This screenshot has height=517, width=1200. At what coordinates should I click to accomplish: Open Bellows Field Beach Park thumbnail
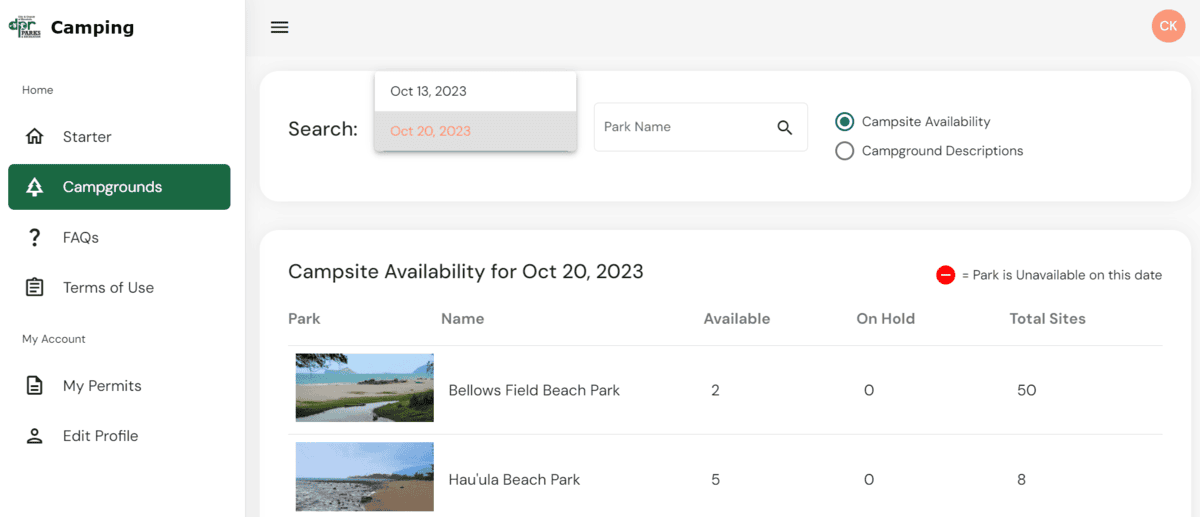[x=365, y=388]
